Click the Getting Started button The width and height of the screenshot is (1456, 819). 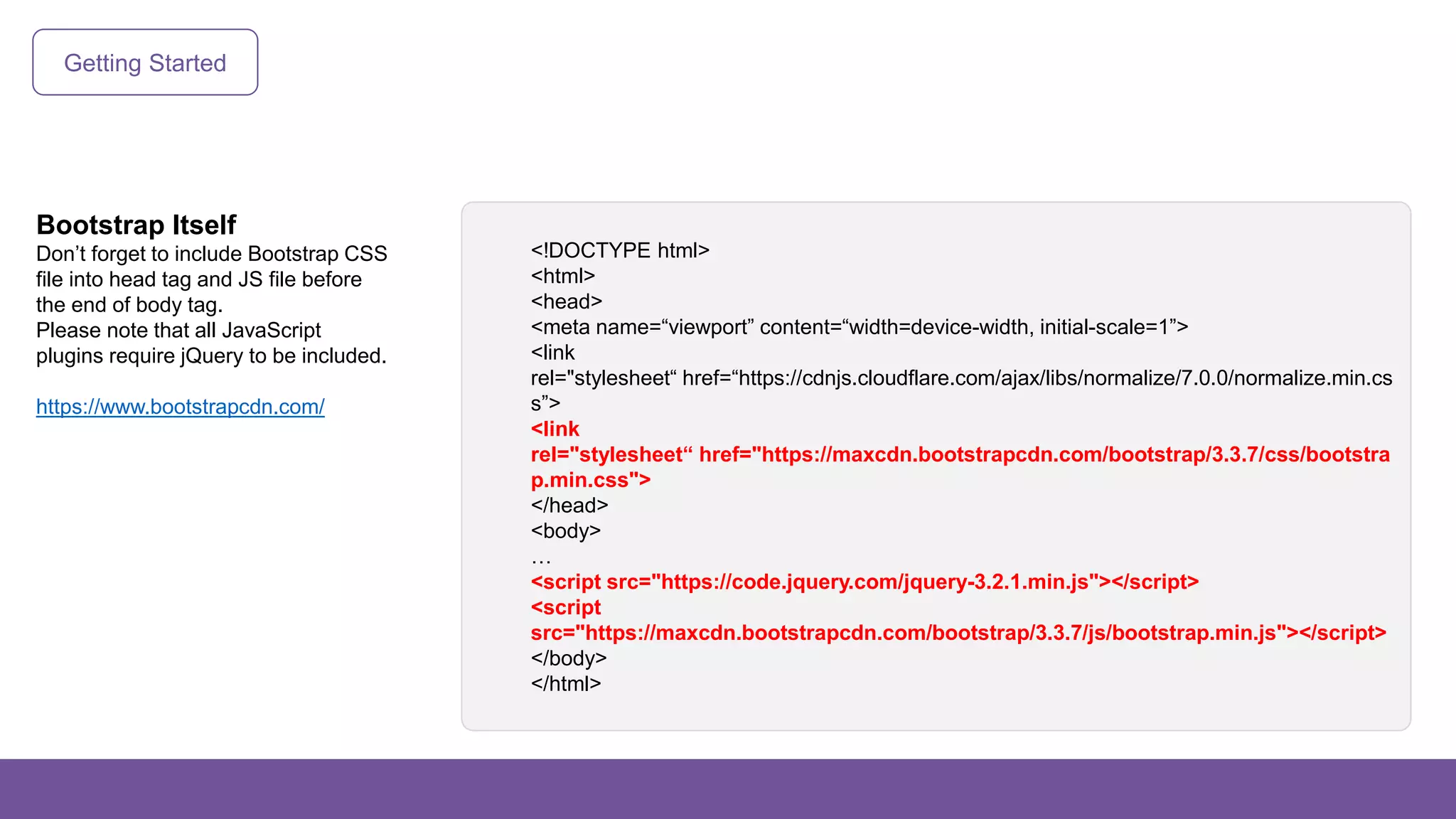pos(145,63)
